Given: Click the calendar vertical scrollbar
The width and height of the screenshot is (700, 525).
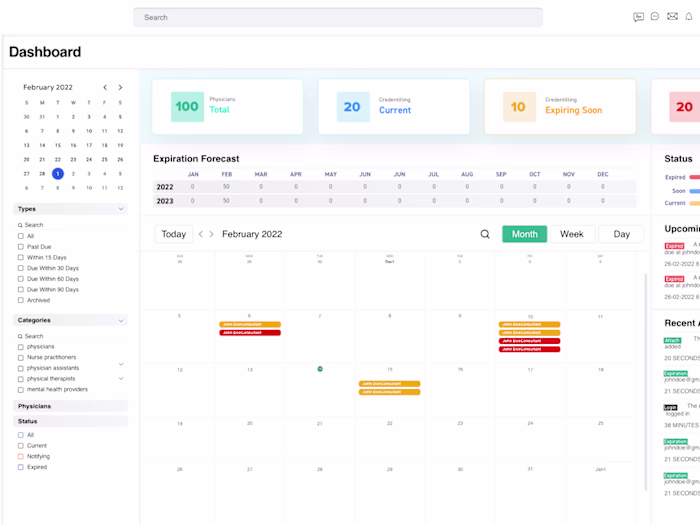Looking at the screenshot, I should (646, 382).
